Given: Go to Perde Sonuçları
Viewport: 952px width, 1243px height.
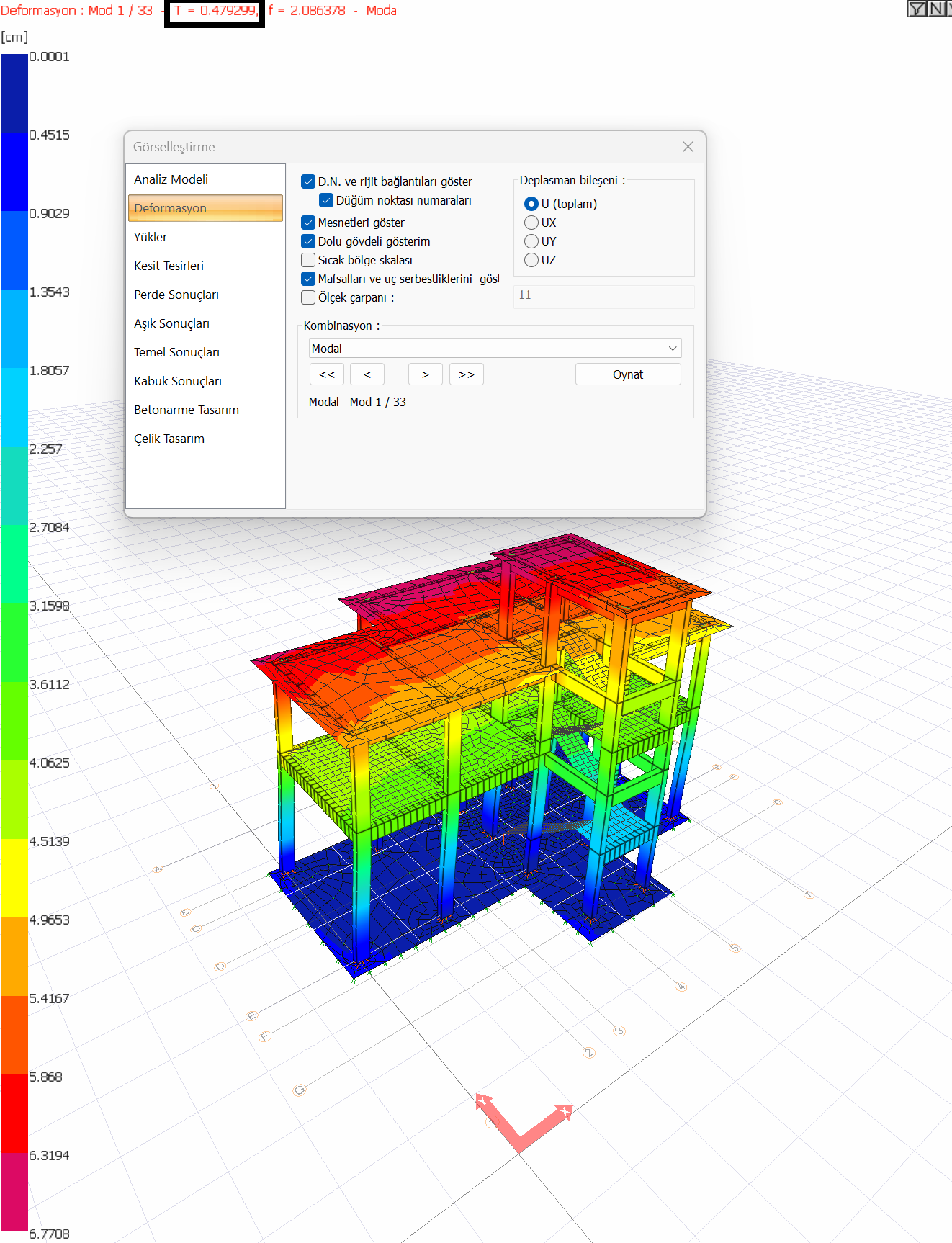Looking at the screenshot, I should pyautogui.click(x=205, y=295).
